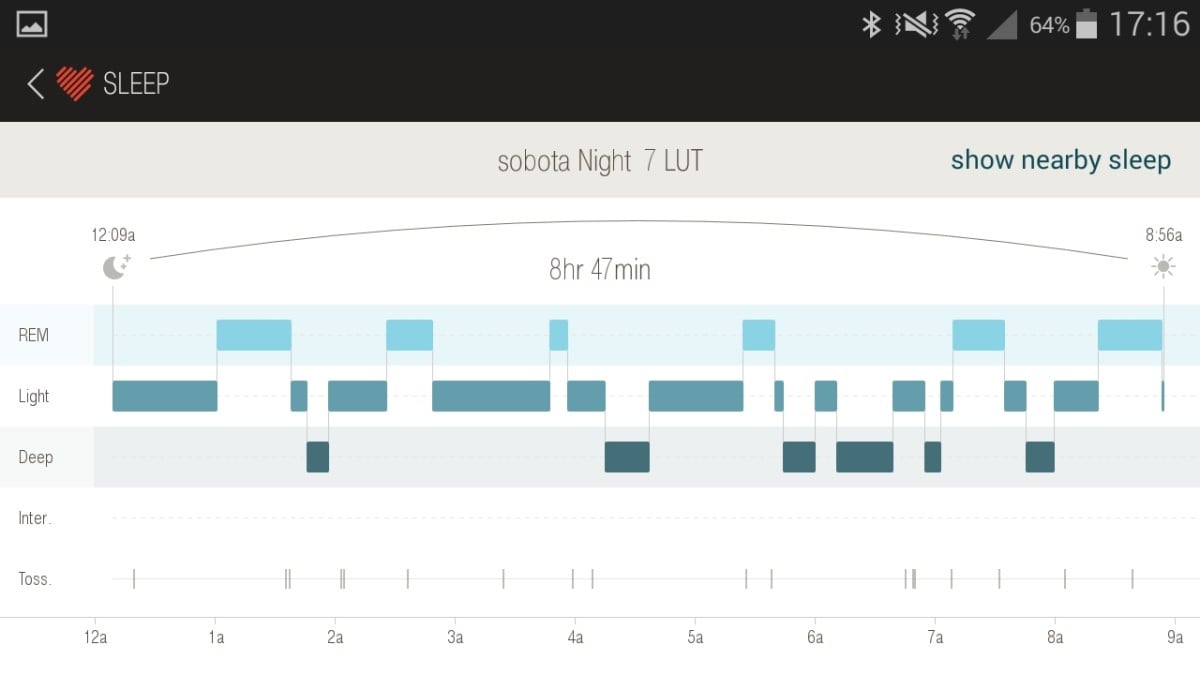1200x675 pixels.
Task: Select the sobota Night 7 LUT date
Action: (600, 161)
